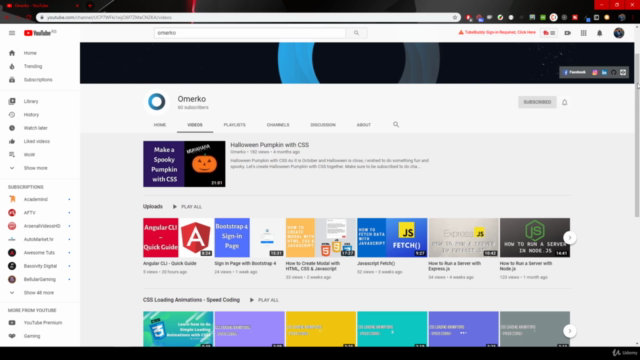The height and width of the screenshot is (360, 640).
Task: Click the SUBSCRIBED button
Action: tap(537, 102)
